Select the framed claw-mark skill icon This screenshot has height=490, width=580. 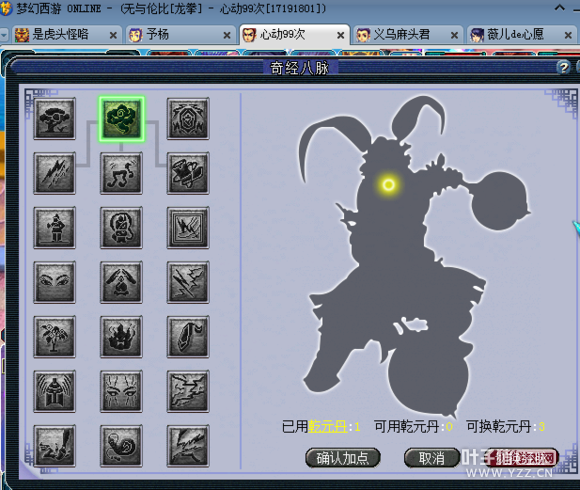pyautogui.click(x=188, y=227)
